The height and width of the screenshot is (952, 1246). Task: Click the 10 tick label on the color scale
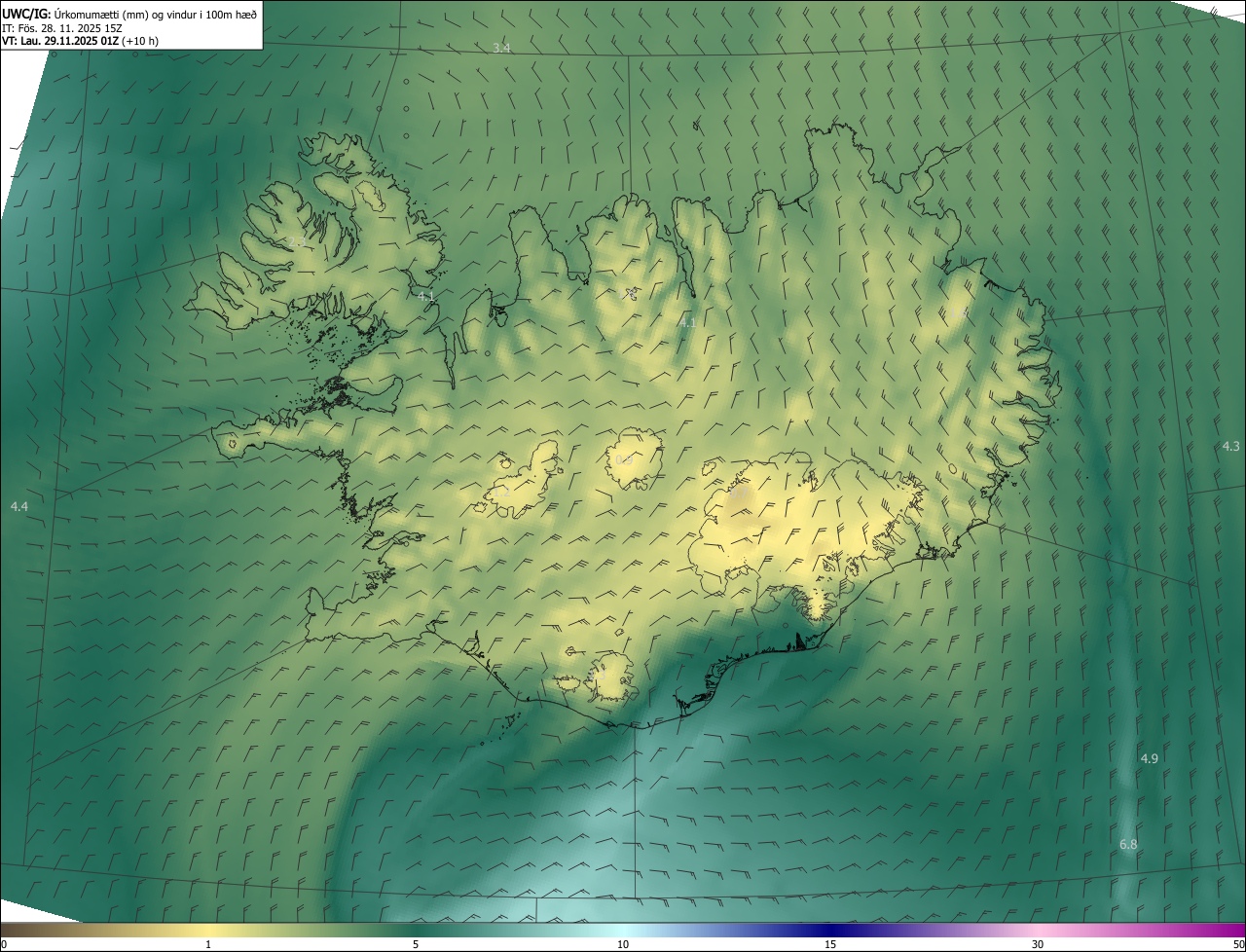[623, 944]
